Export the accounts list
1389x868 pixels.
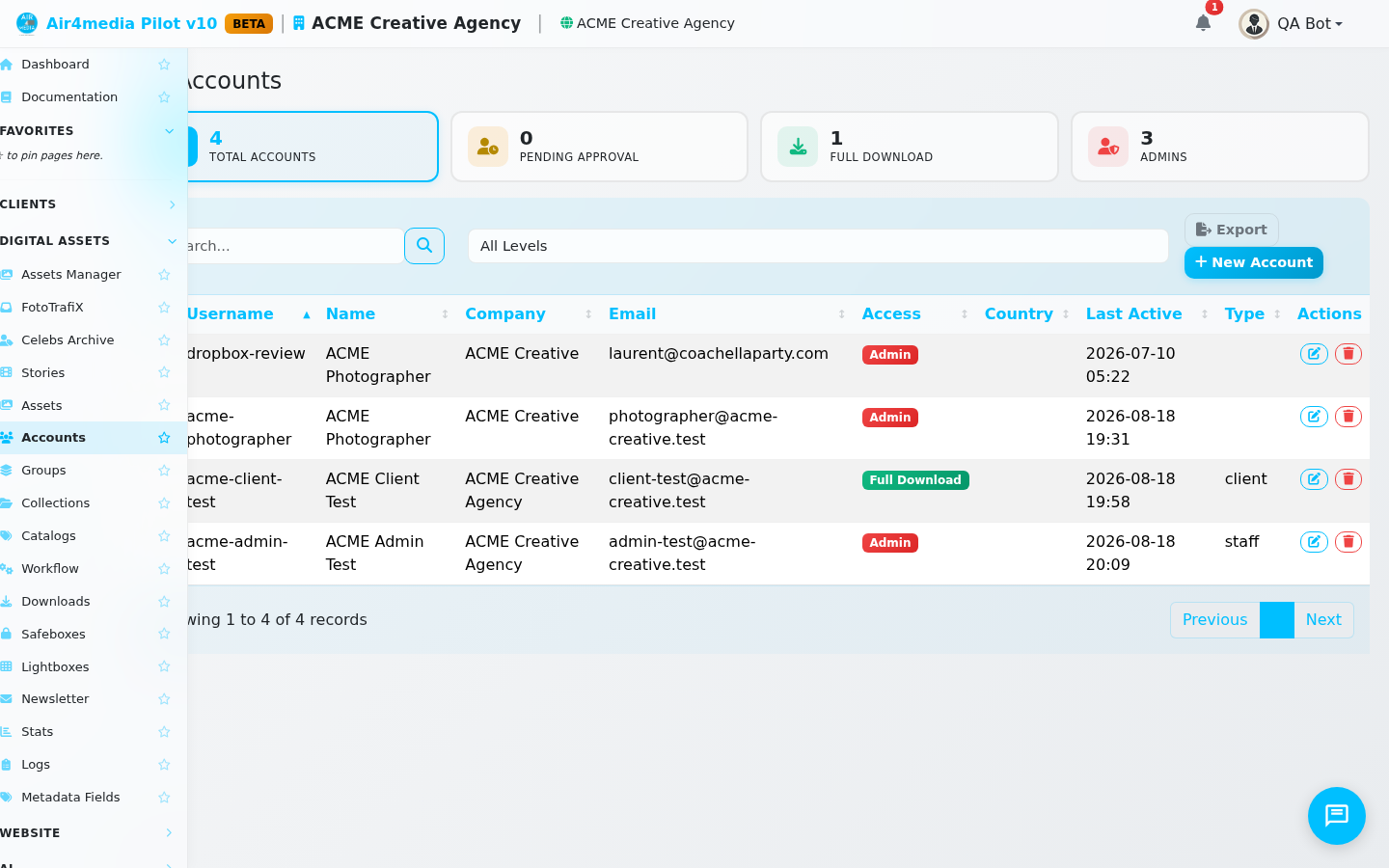coord(1232,230)
